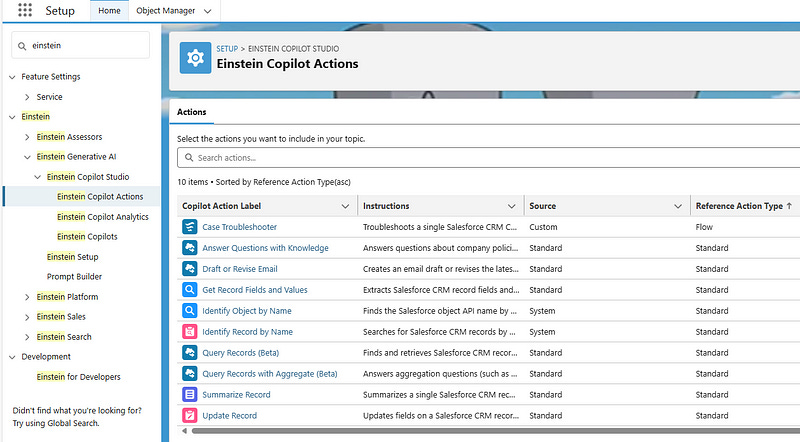Select System source cell for Identify Object

click(x=542, y=310)
